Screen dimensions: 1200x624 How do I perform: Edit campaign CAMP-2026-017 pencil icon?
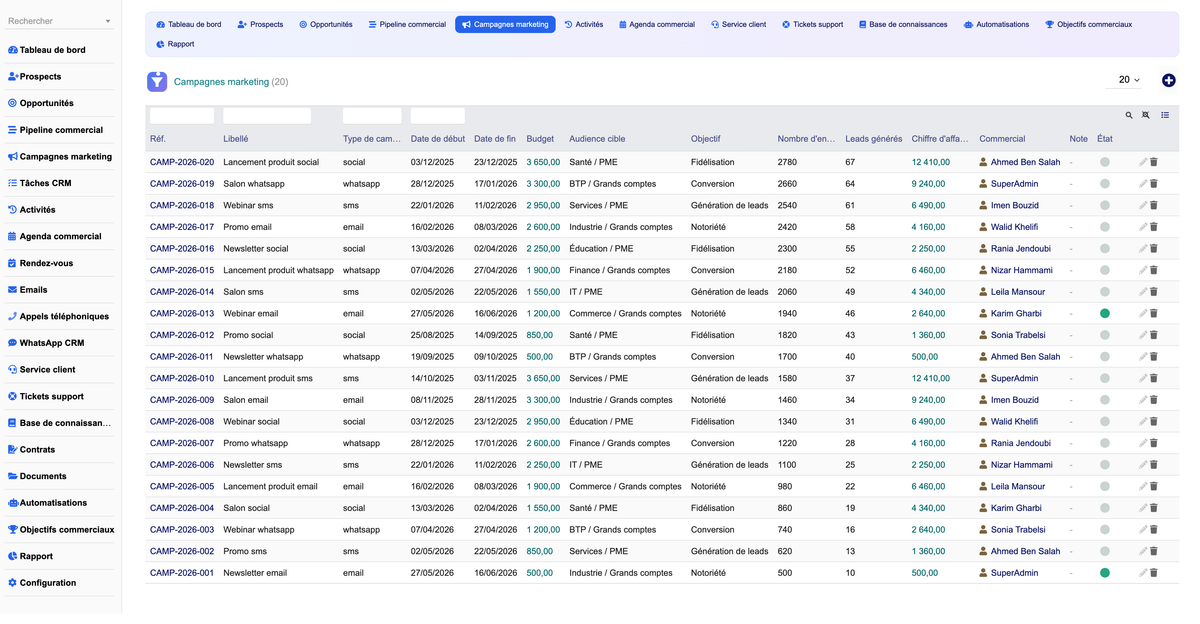pyautogui.click(x=1143, y=227)
